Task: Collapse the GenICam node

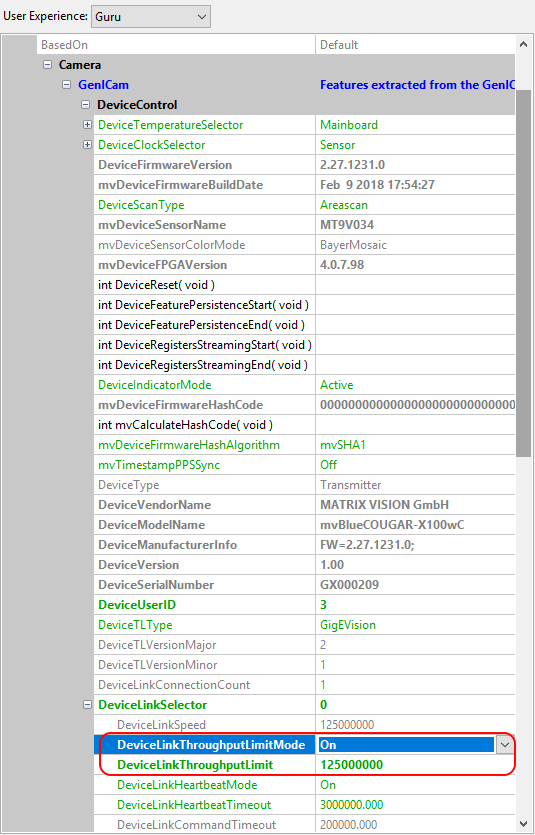Action: click(x=67, y=85)
